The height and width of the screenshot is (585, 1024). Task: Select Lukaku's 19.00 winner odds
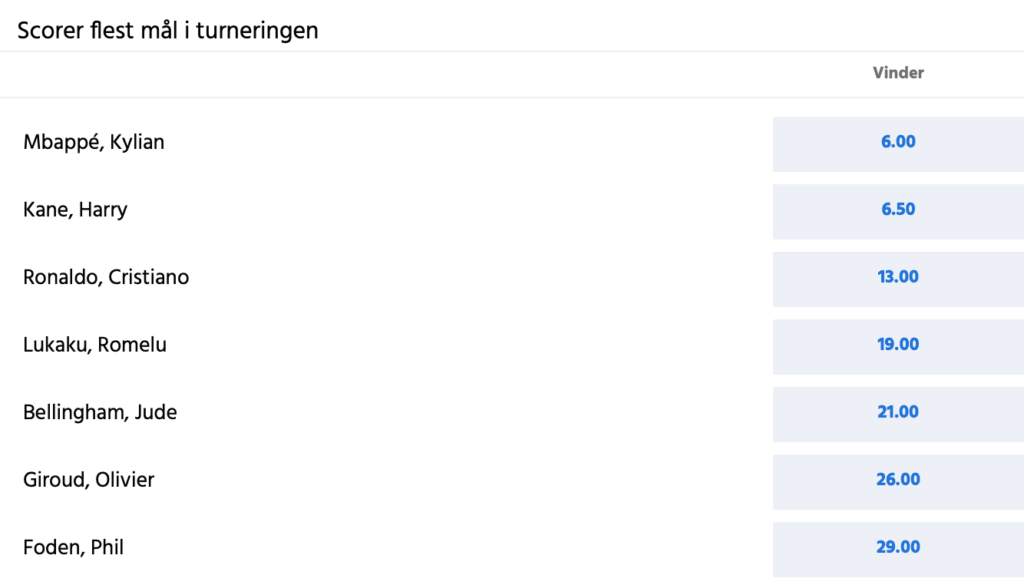coord(897,344)
